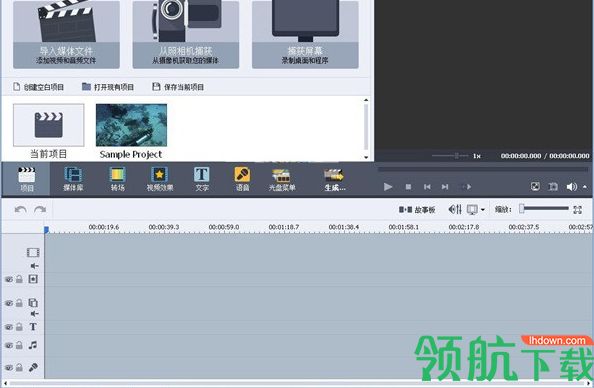Click the zoom-to-fit timeline icon
594x388 pixels.
577,210
